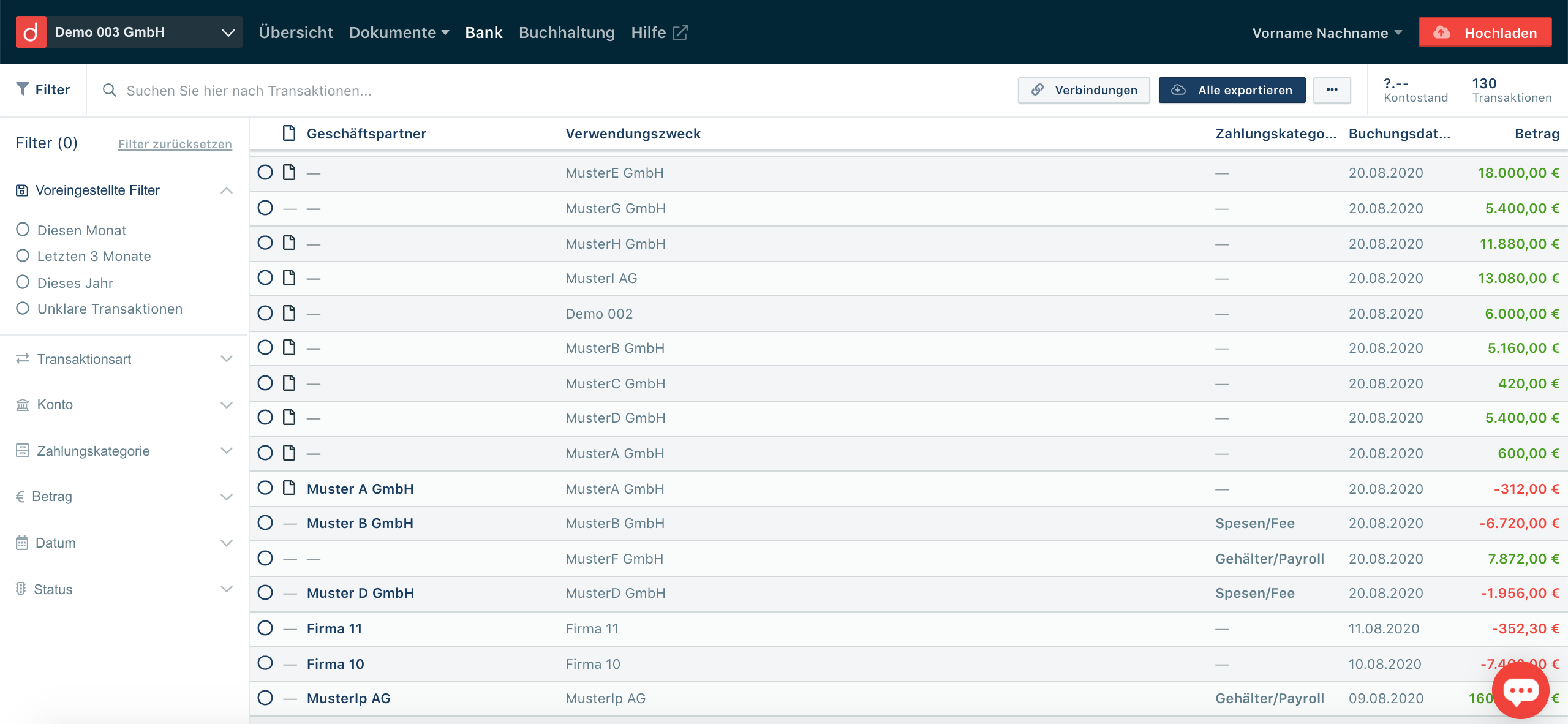The height and width of the screenshot is (724, 1568).
Task: Click document icon in Muster A GmbH row
Action: [289, 488]
